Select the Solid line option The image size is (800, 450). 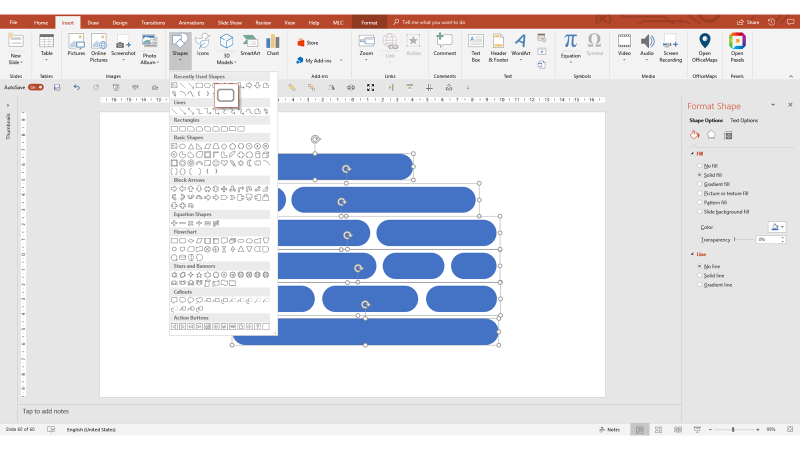[711, 276]
